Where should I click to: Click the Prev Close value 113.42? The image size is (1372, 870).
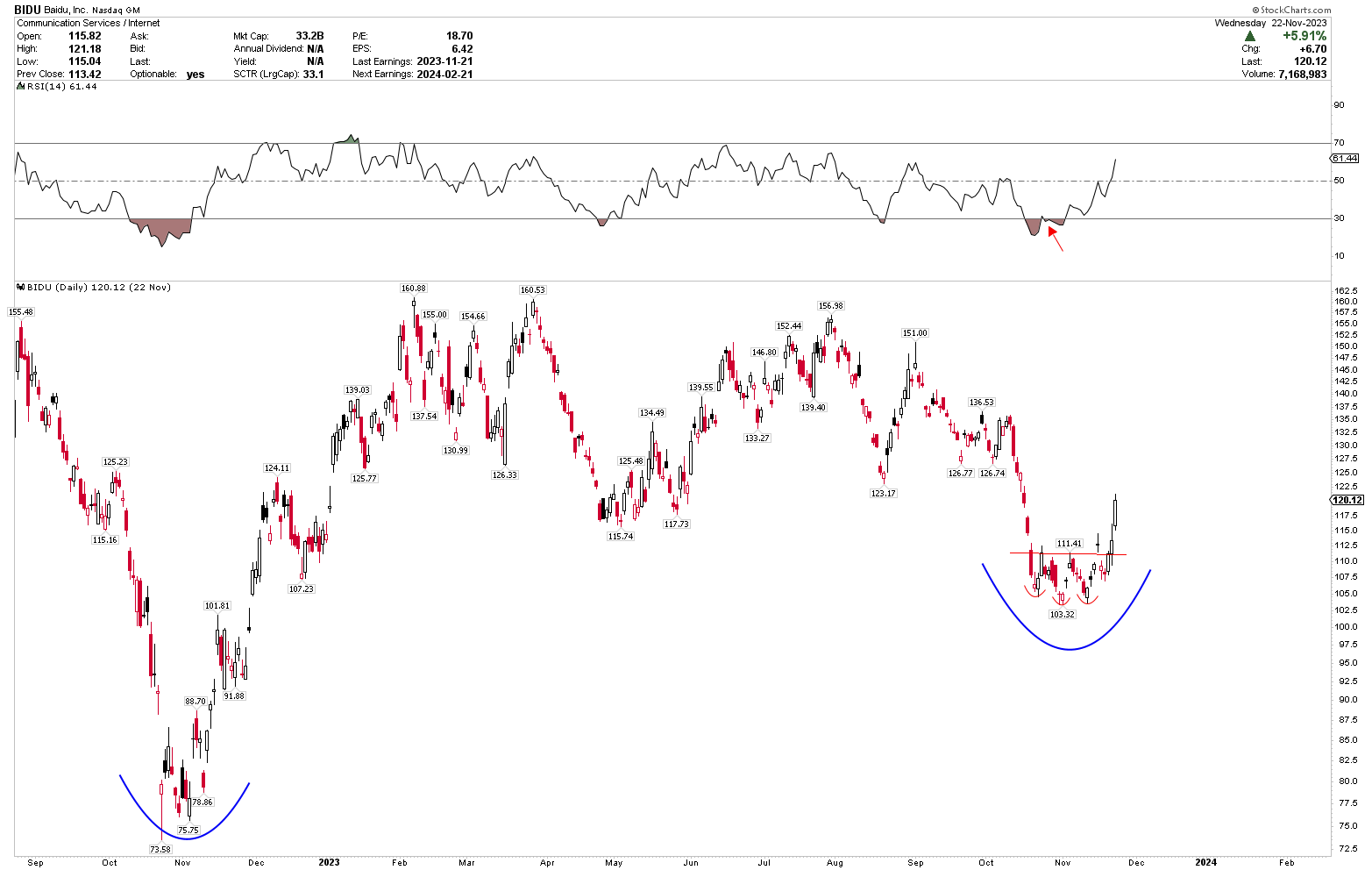click(x=85, y=74)
